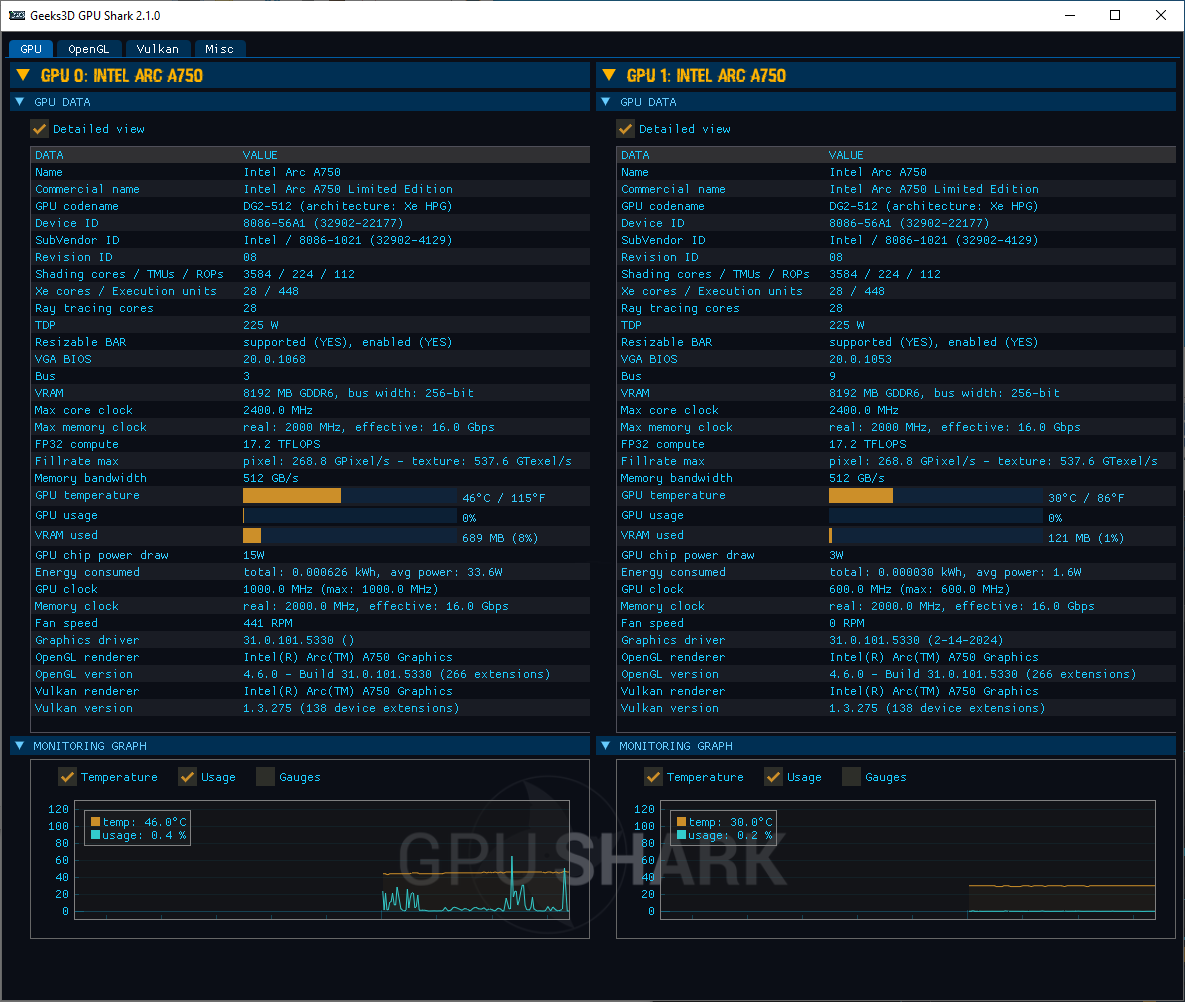Click GPU 1 VRAM used bar at 121 MB
Viewport: 1185px width, 1002px height.
(936, 536)
